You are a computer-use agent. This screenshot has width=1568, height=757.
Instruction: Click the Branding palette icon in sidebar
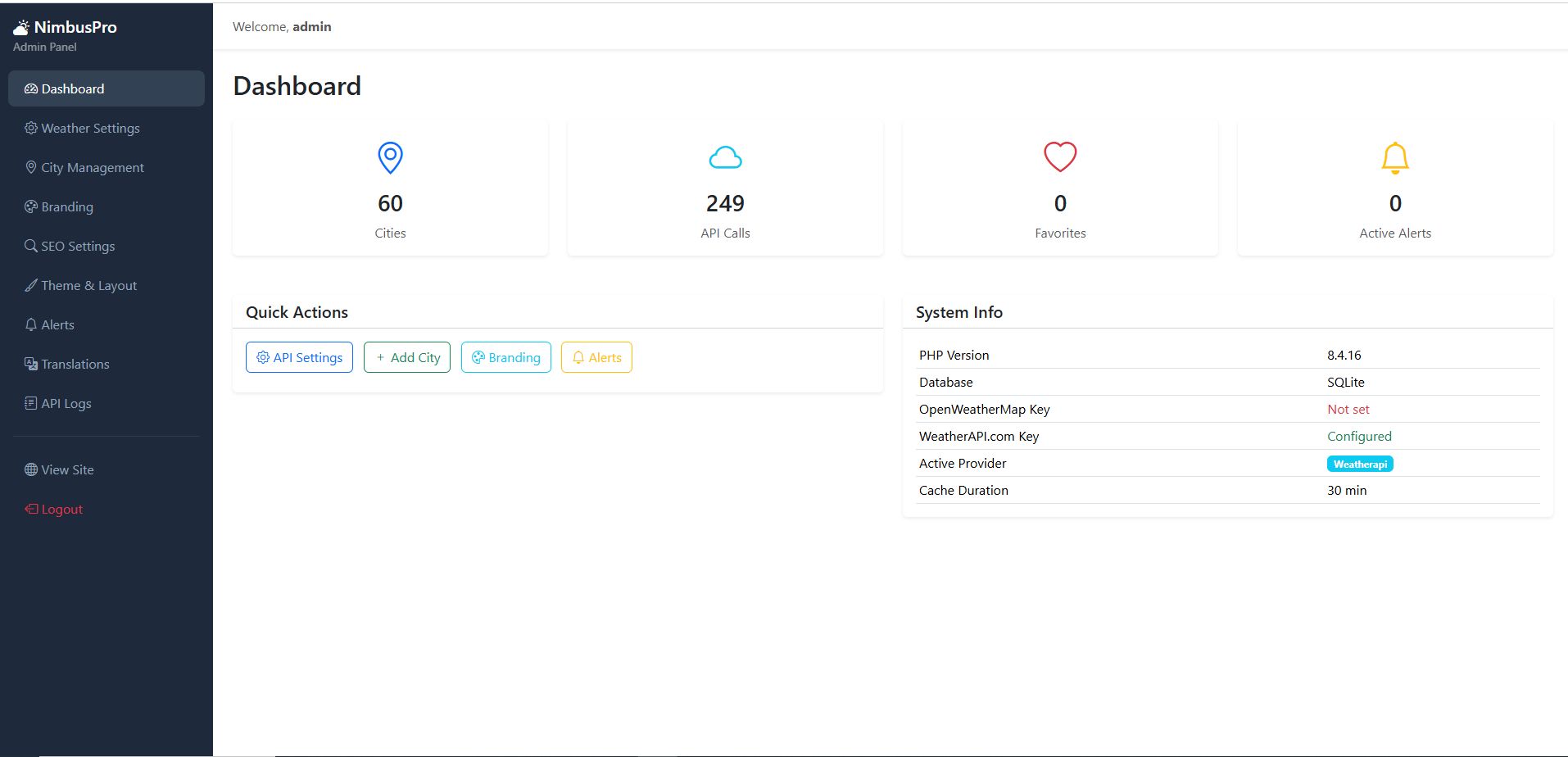(x=31, y=206)
